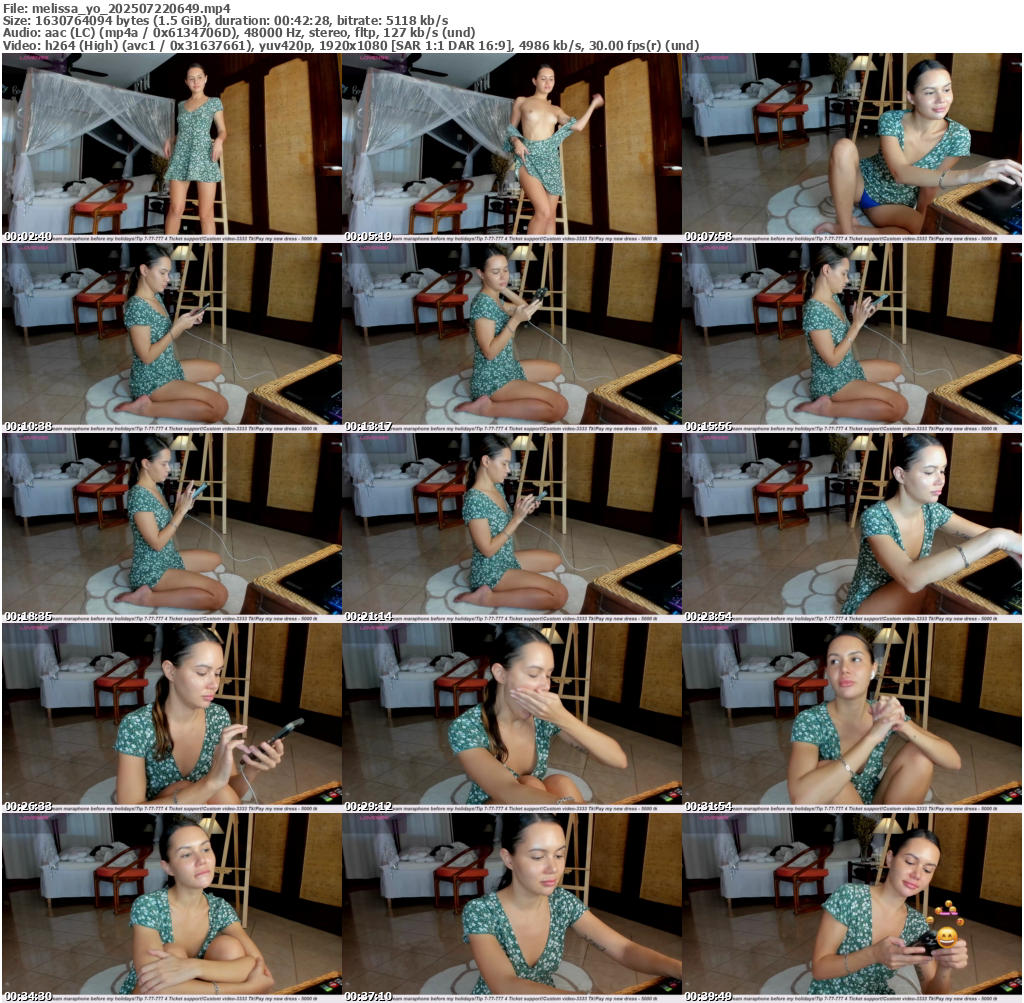Screen dimensions: 1024x1003
Task: Click the 'Size: 1630764094 bytes' header line
Action: click(225, 20)
